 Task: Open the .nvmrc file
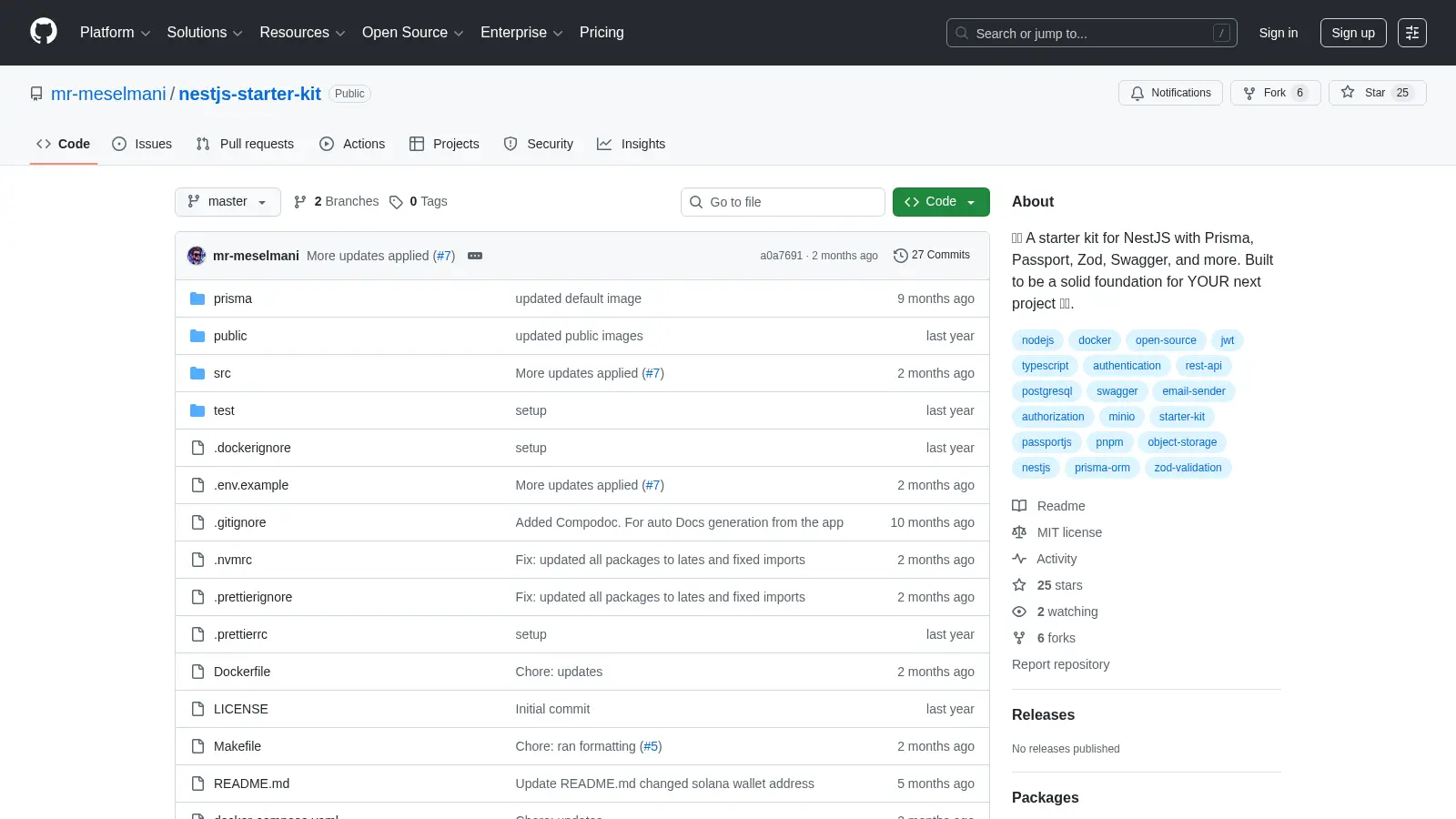(233, 560)
